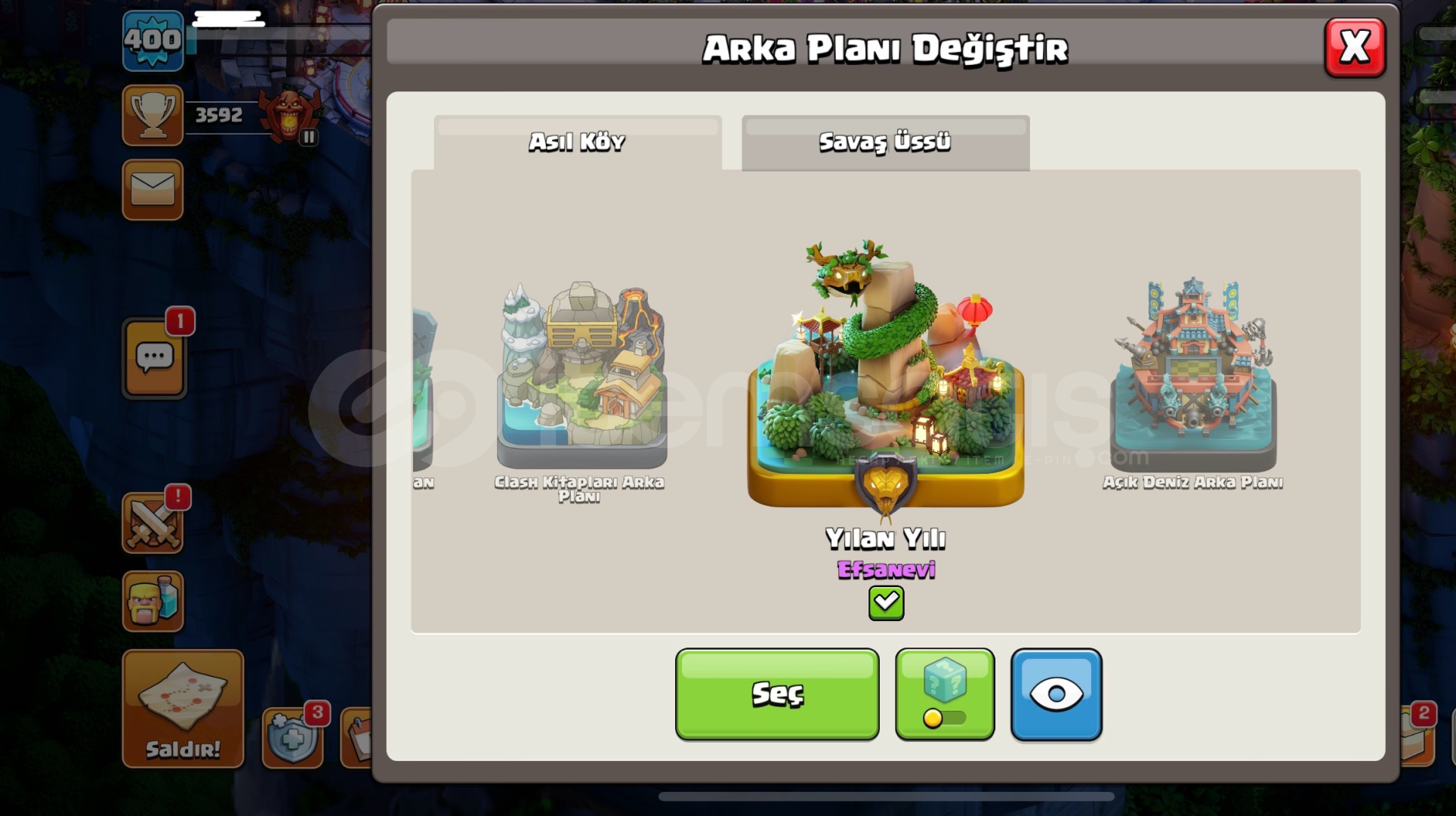The image size is (1456, 816).
Task: Open the crossed swords clan war icon
Action: pyautogui.click(x=153, y=523)
